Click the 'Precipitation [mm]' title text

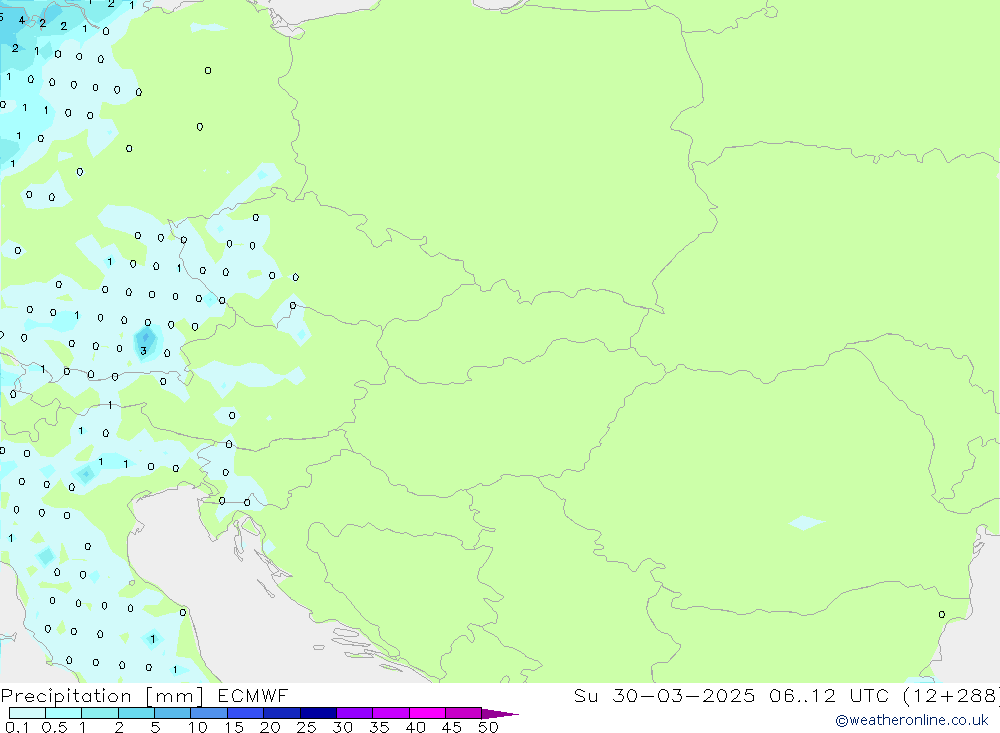[x=102, y=696]
